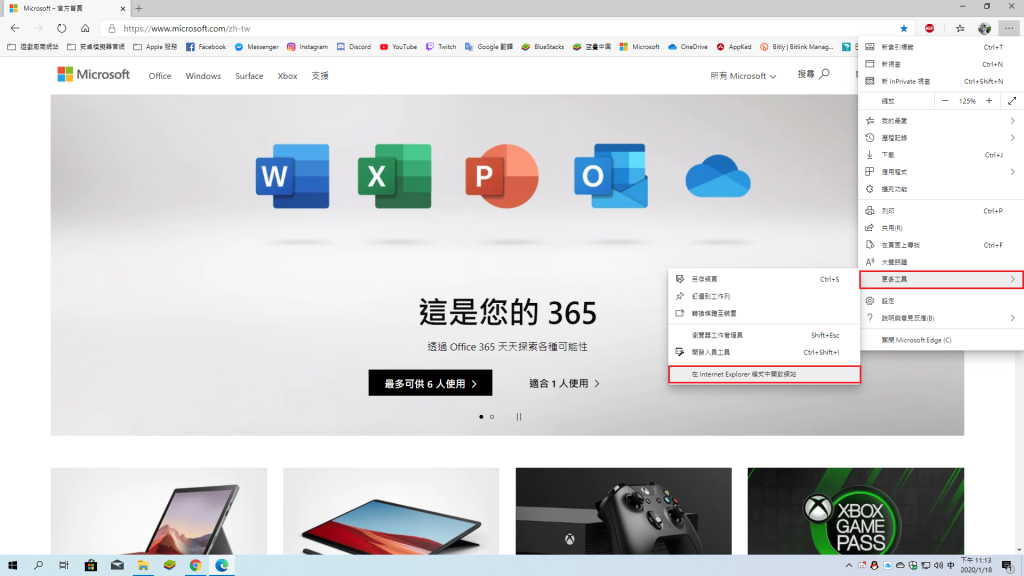This screenshot has height=576, width=1024.
Task: Click the browser refresh button
Action: [x=62, y=28]
